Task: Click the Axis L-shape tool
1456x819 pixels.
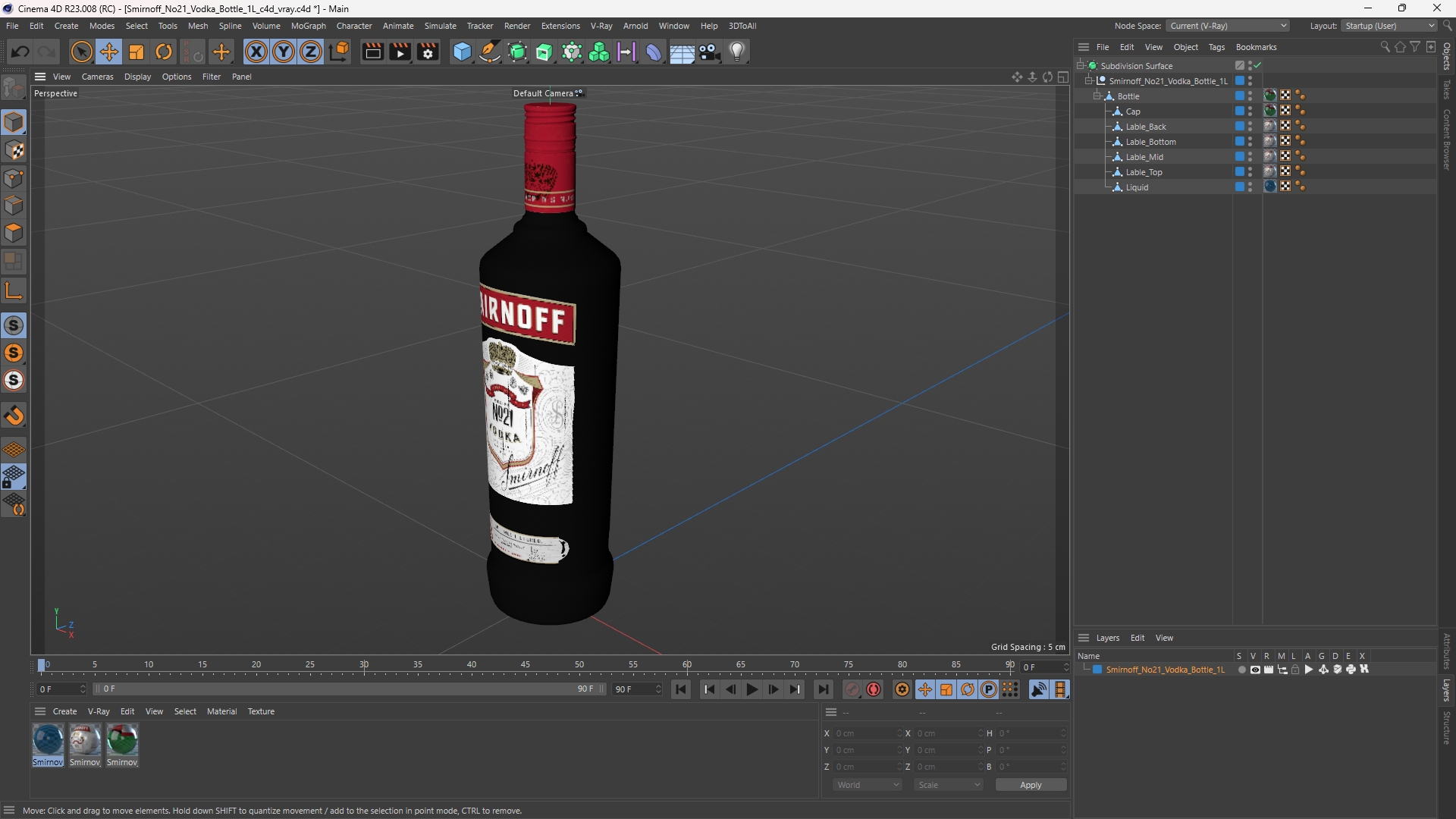Action: [14, 290]
